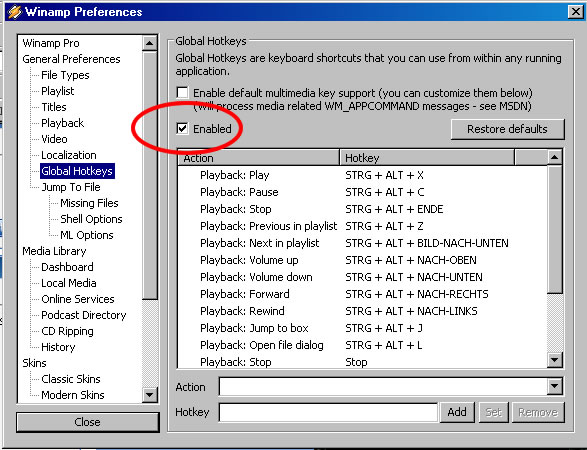
Task: Click the hotkey list scrollbar thumb
Action: click(x=554, y=229)
